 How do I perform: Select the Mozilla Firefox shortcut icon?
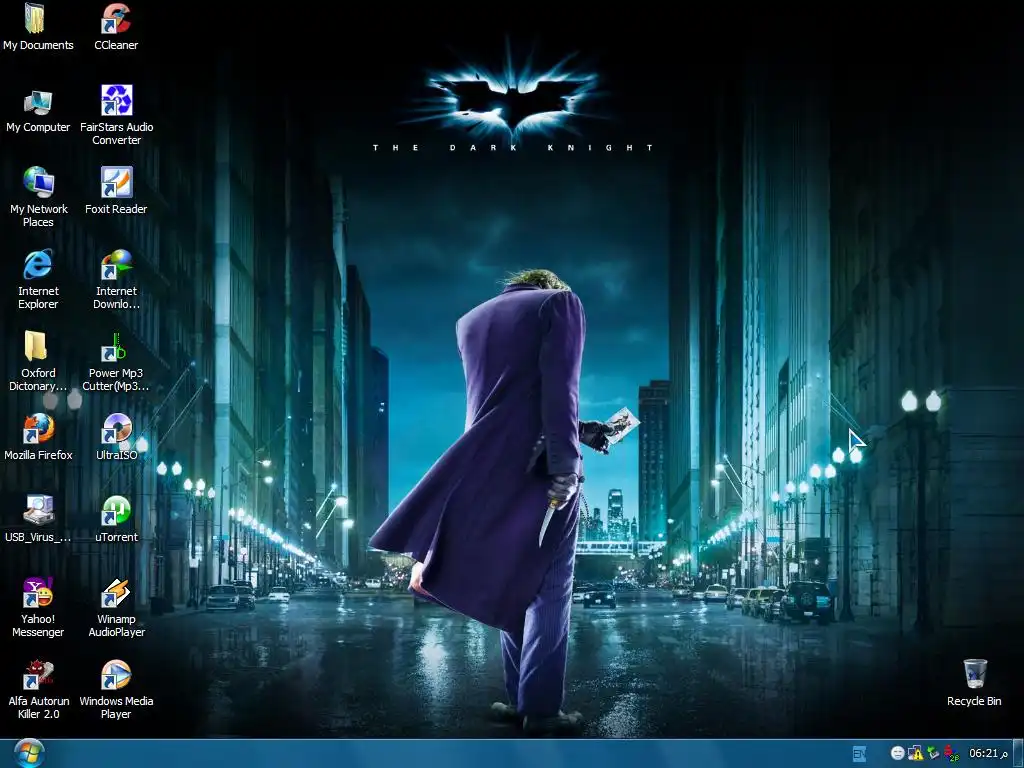38,428
